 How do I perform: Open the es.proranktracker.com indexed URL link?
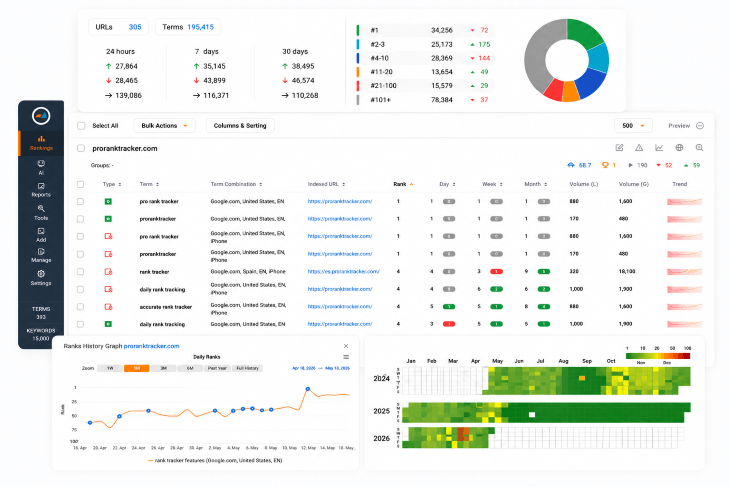coord(344,271)
